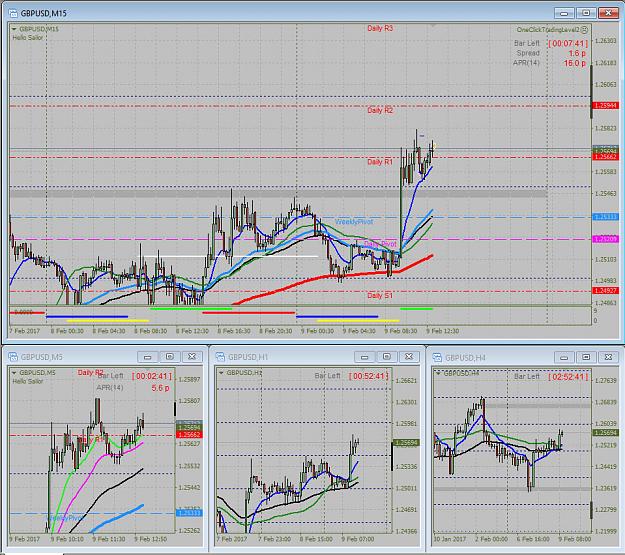Click the M5 APR(14) value 5.6 p
625x555 pixels.
160,388
